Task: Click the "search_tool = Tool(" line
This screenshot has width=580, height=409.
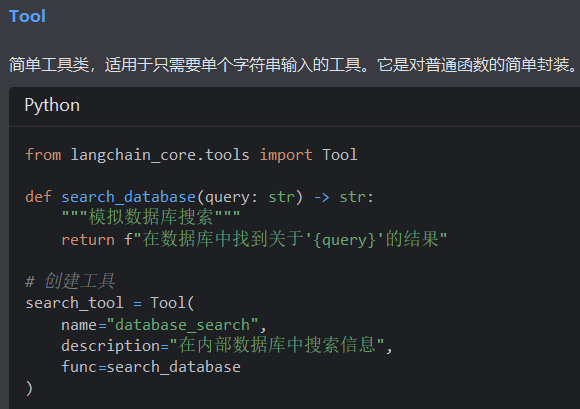Action: tap(109, 303)
